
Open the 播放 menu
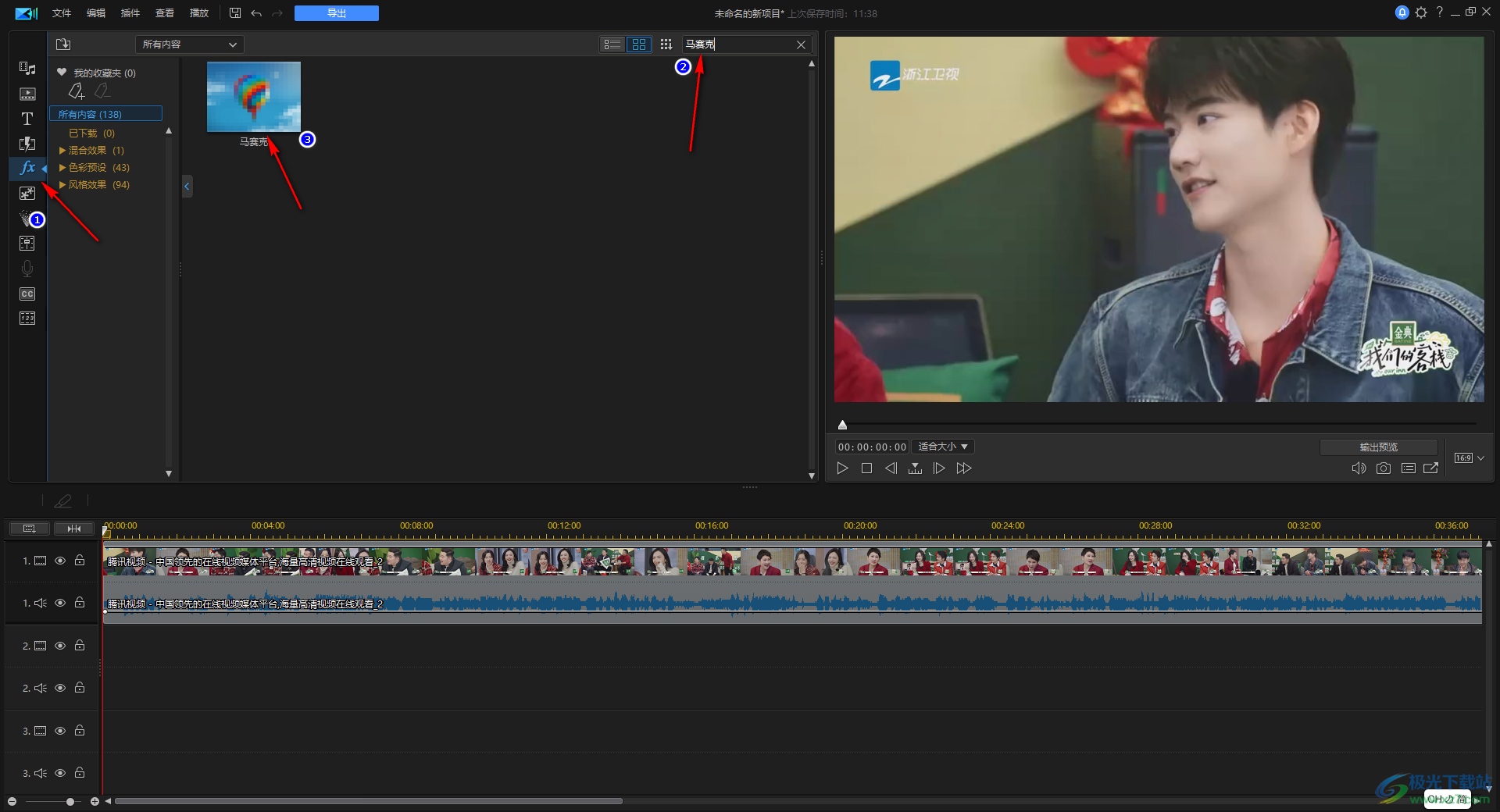199,13
